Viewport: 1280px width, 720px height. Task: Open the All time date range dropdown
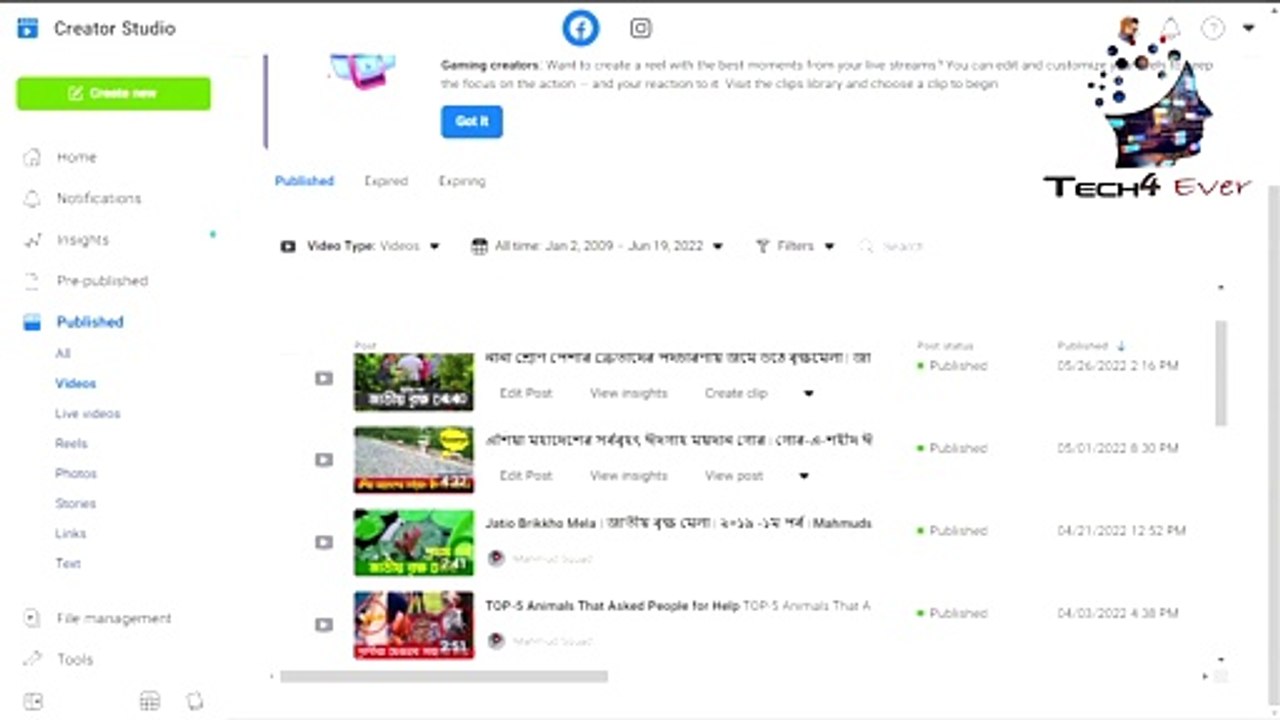tap(597, 246)
